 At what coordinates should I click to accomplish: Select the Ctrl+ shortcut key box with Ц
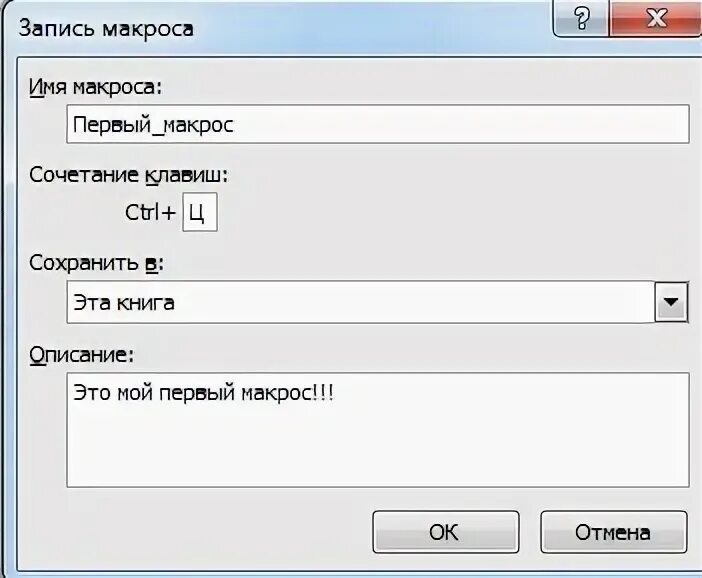tap(200, 212)
